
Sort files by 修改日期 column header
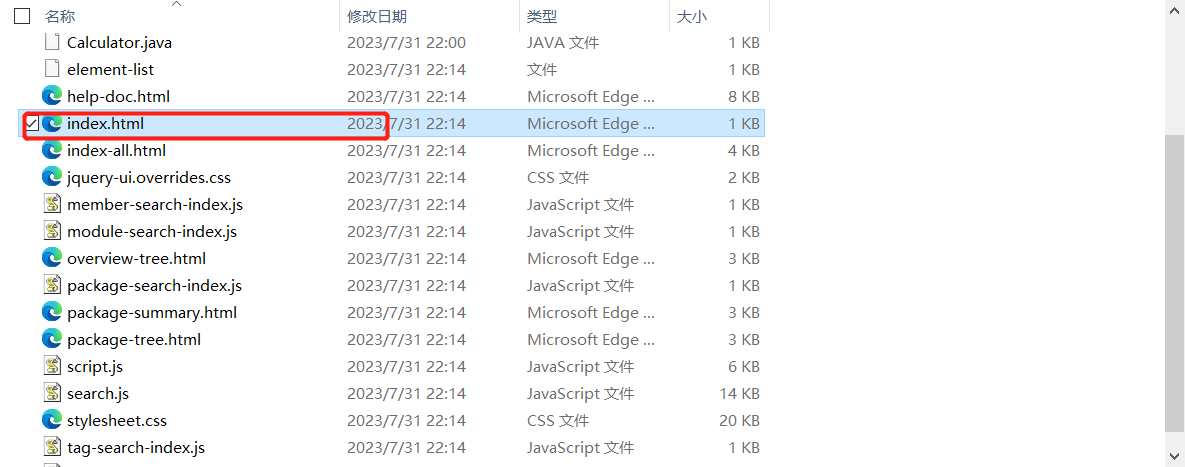[377, 17]
